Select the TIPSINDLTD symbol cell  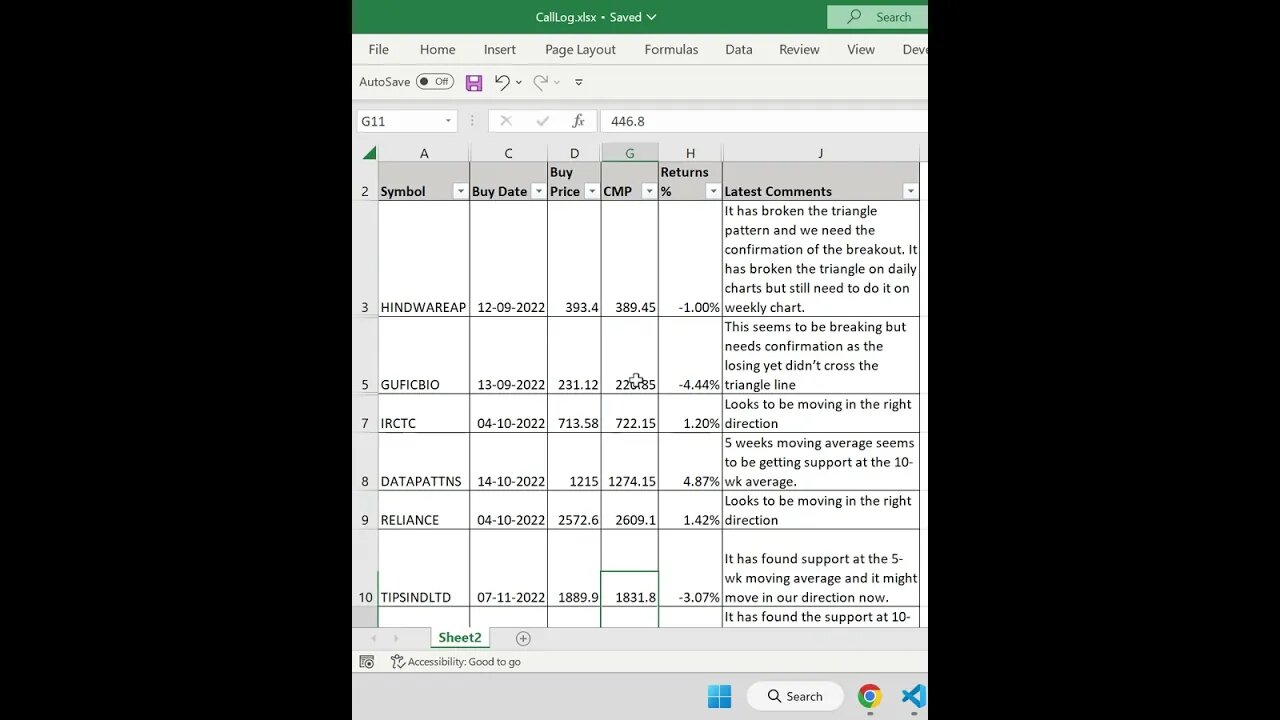pyautogui.click(x=424, y=568)
